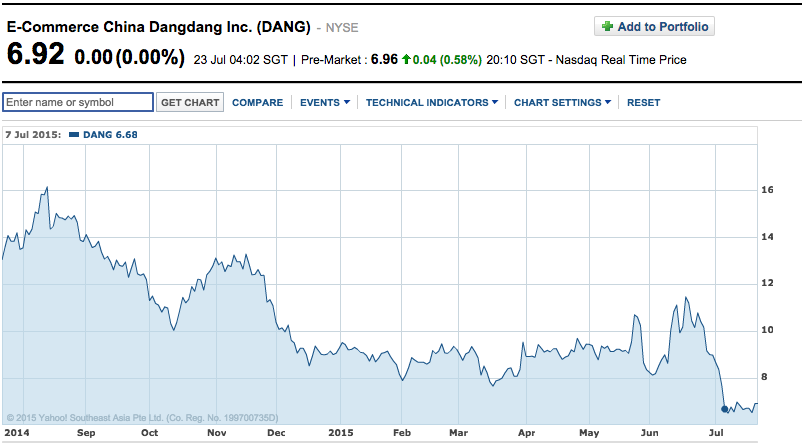
Task: Click the Oct label on time axis
Action: pos(149,433)
